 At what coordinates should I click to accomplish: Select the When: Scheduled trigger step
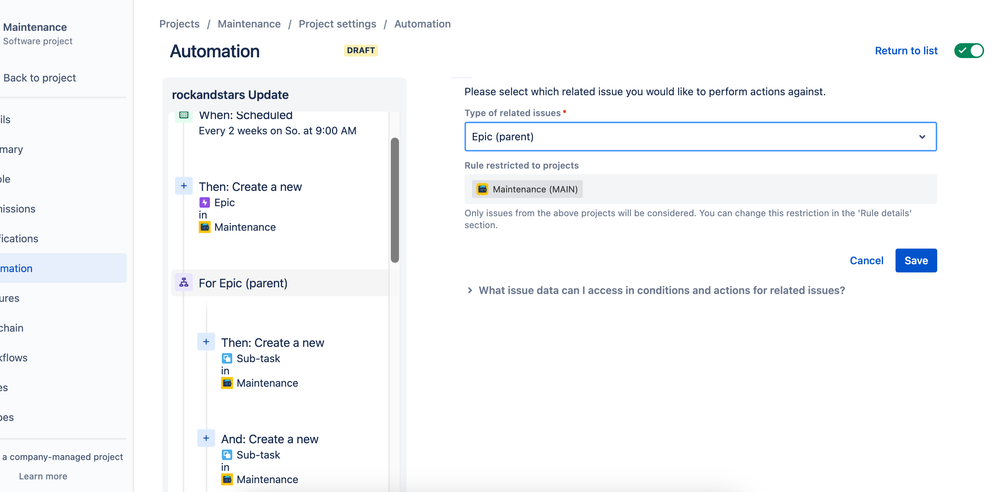(245, 115)
